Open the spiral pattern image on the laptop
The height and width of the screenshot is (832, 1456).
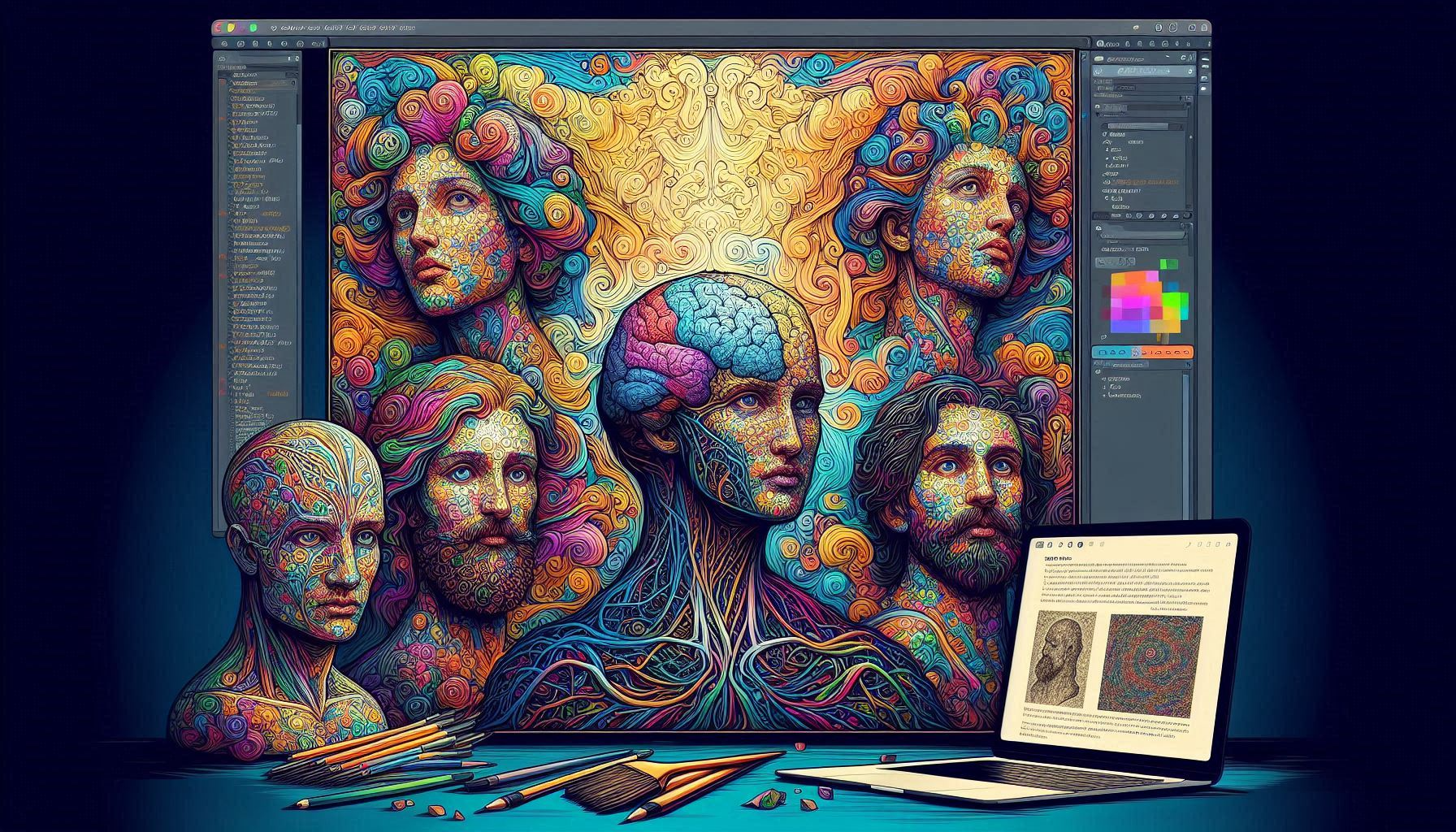[1149, 665]
